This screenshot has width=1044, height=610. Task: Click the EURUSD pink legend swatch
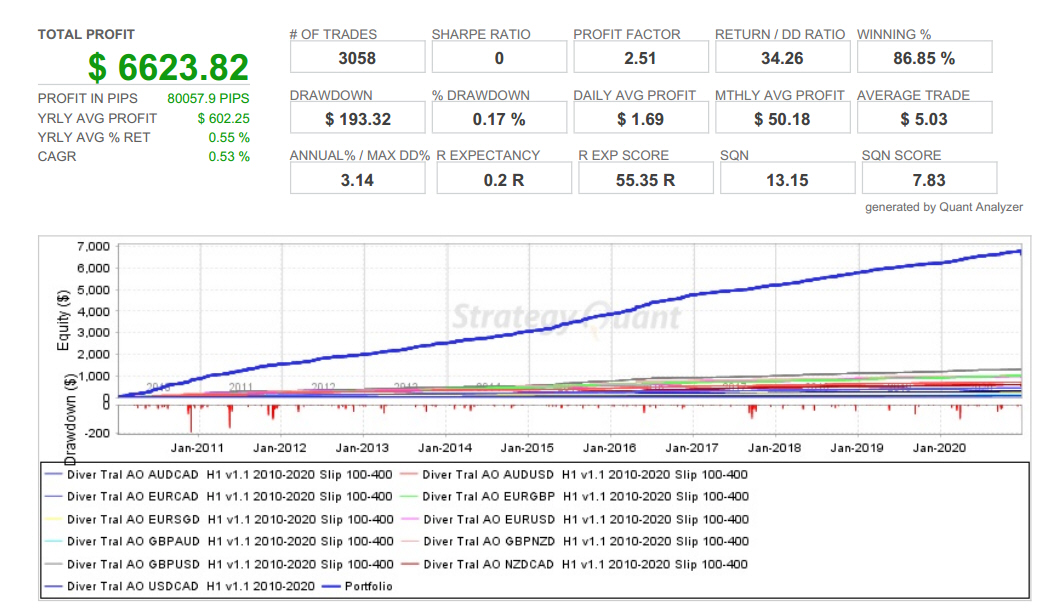click(x=409, y=519)
